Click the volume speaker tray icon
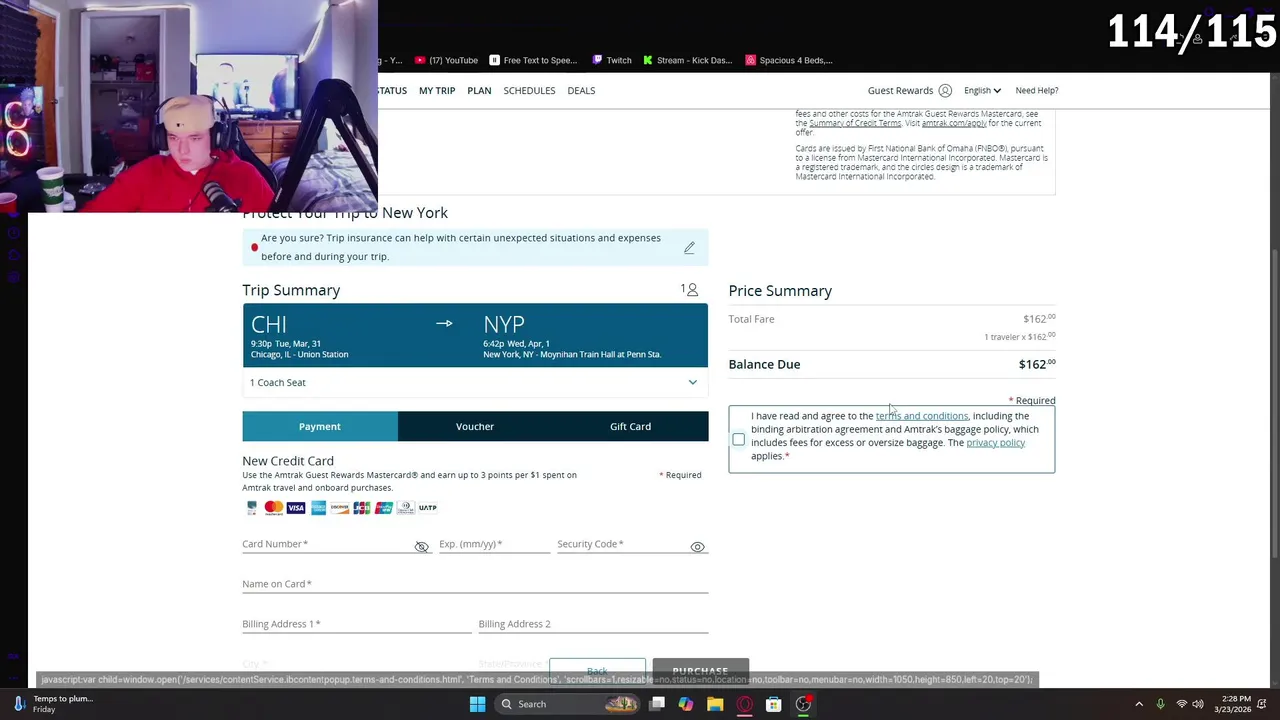This screenshot has height=720, width=1280. click(1198, 704)
